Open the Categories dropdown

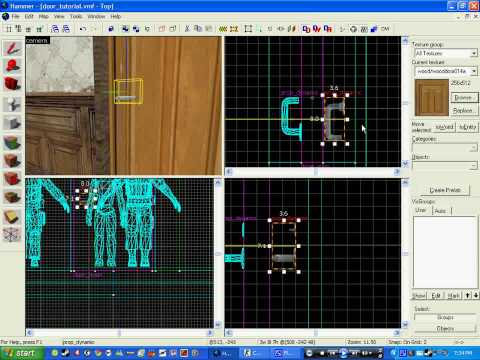pyautogui.click(x=474, y=148)
